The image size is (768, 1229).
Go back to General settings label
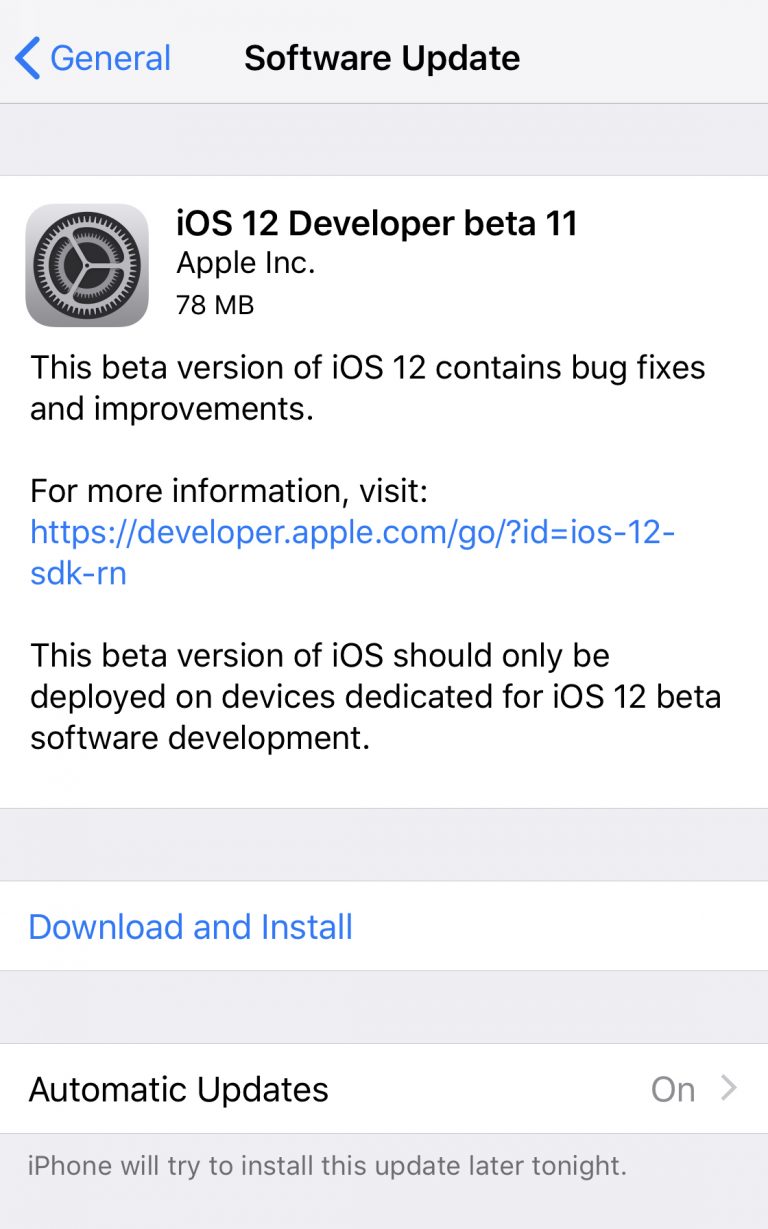(x=110, y=58)
